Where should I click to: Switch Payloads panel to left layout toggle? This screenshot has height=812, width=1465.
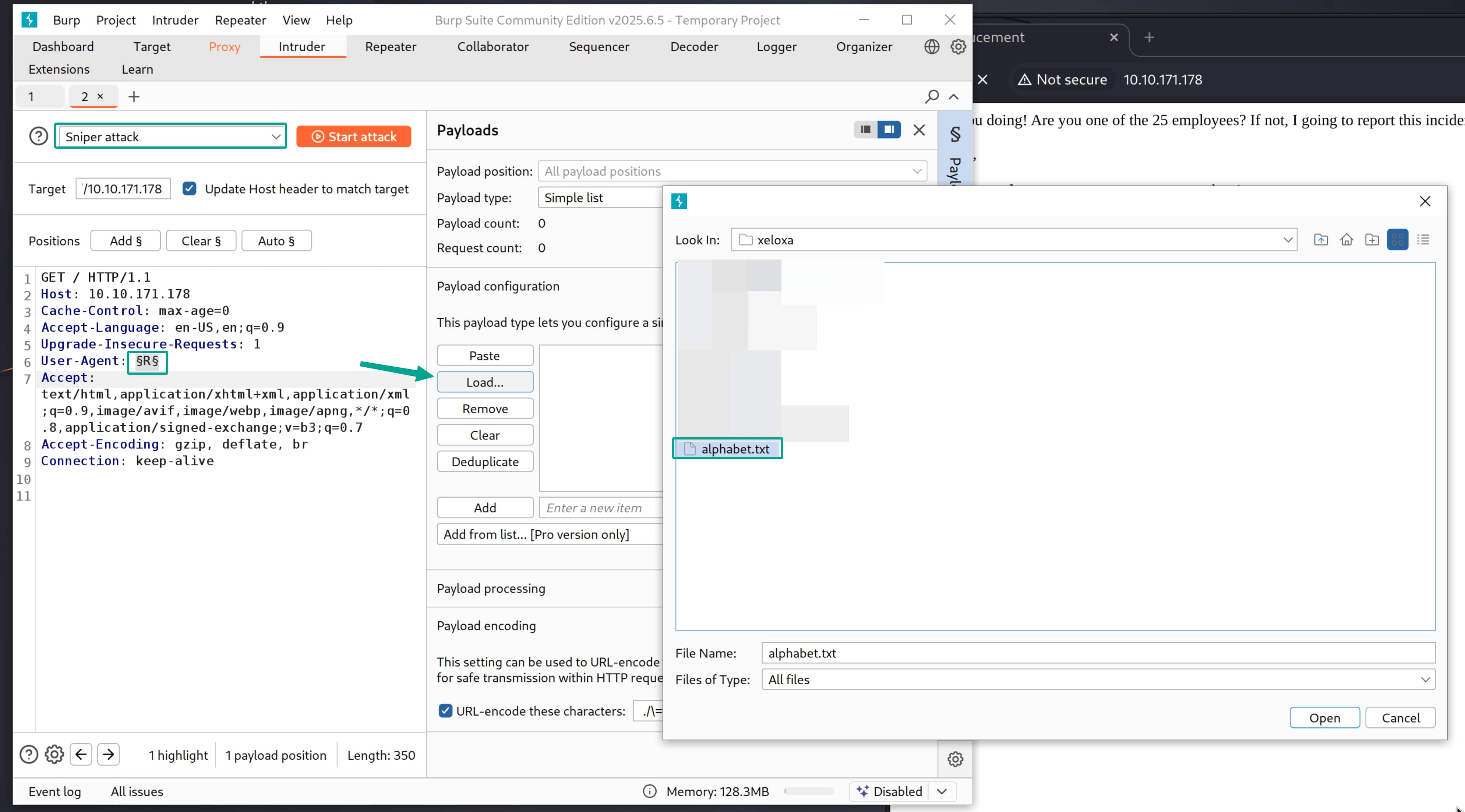coord(865,130)
